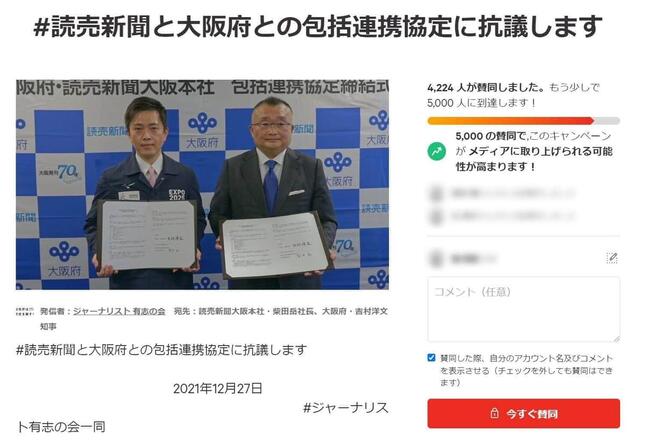Click the blurred user avatar above comment box
Image resolution: width=645 pixels, height=445 pixels.
[x=436, y=259]
